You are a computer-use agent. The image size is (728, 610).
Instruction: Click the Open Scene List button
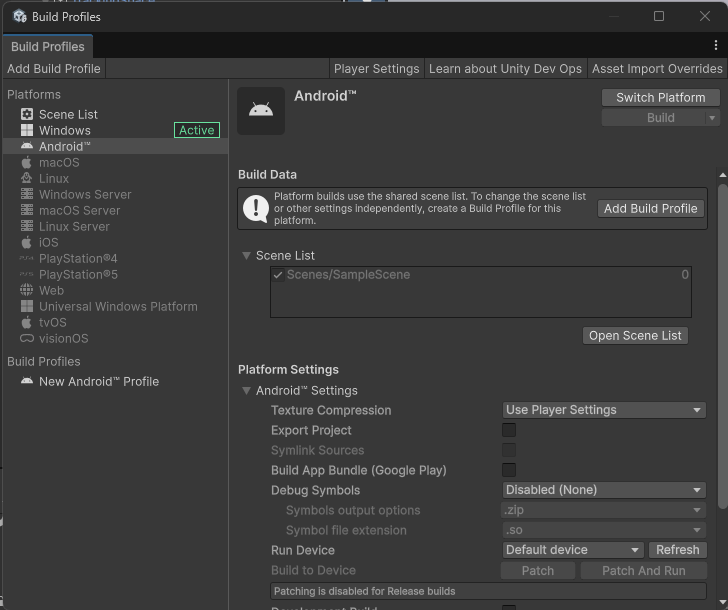(635, 336)
